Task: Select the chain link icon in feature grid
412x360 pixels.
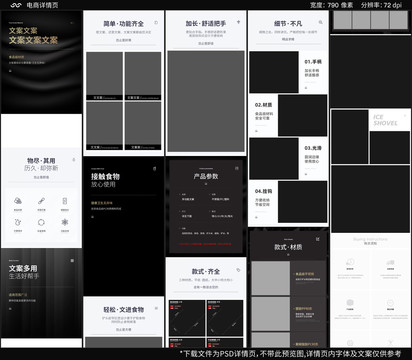Action: click(41, 201)
